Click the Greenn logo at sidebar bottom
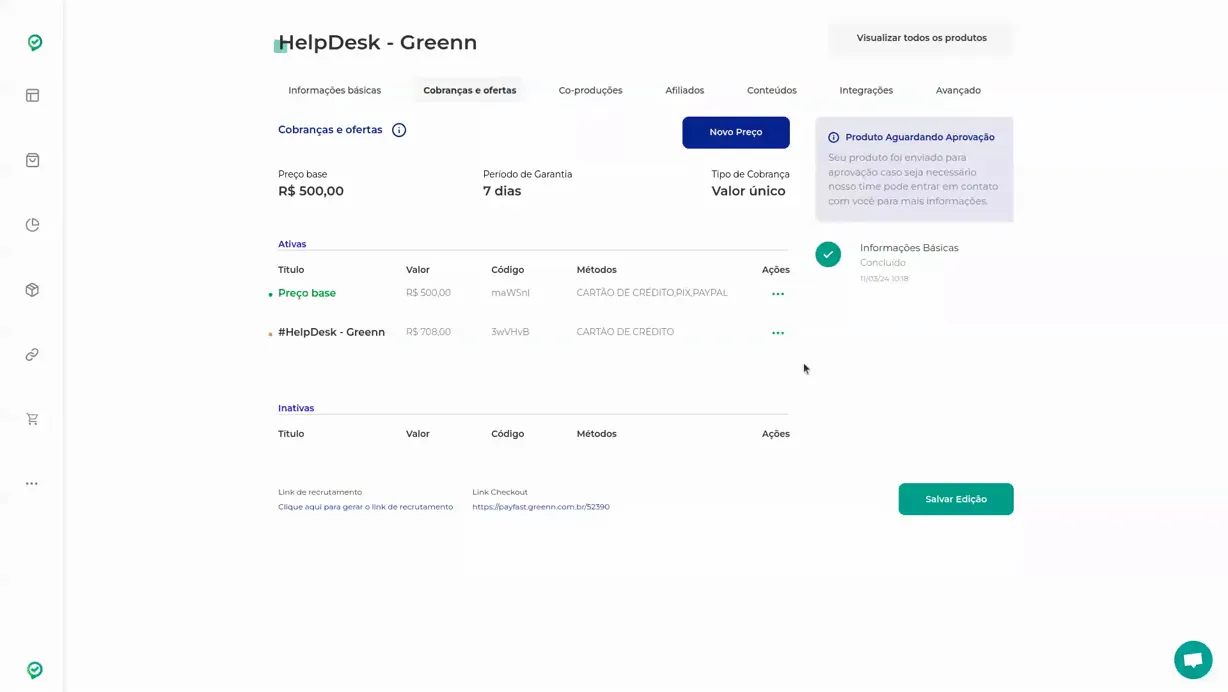1228x692 pixels. click(x=35, y=670)
